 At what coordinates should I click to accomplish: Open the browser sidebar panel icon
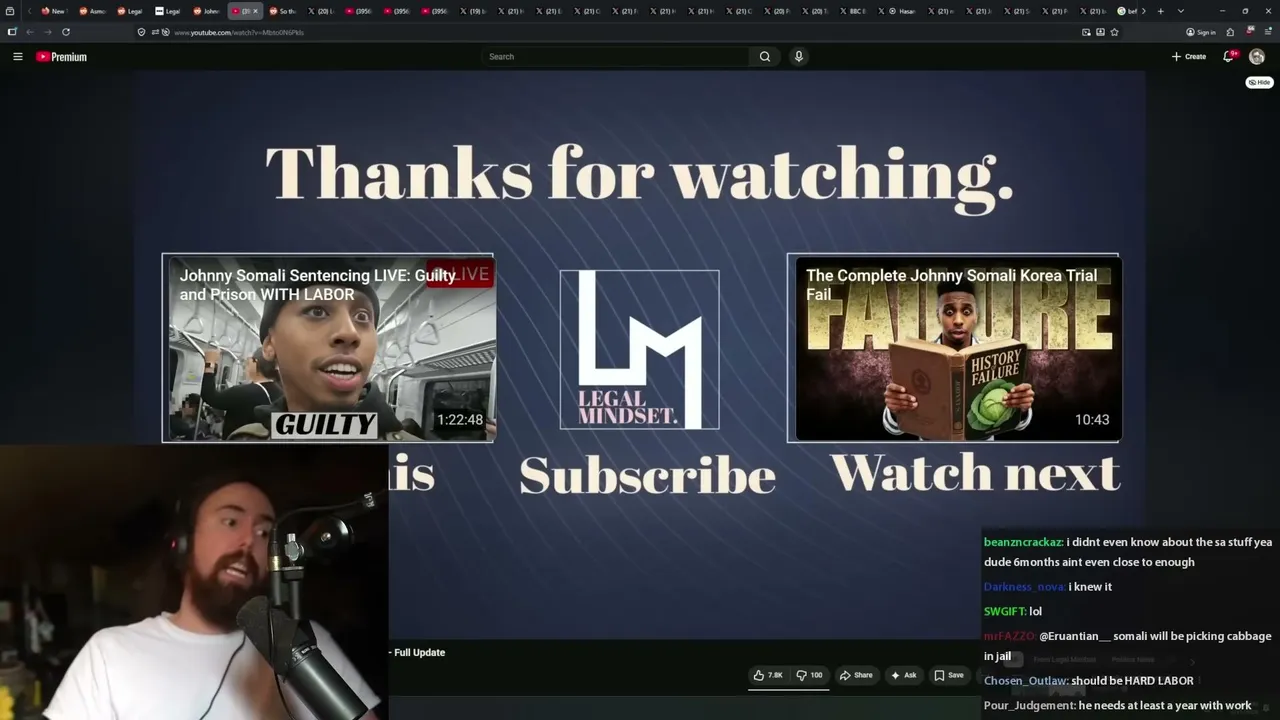pos(12,32)
